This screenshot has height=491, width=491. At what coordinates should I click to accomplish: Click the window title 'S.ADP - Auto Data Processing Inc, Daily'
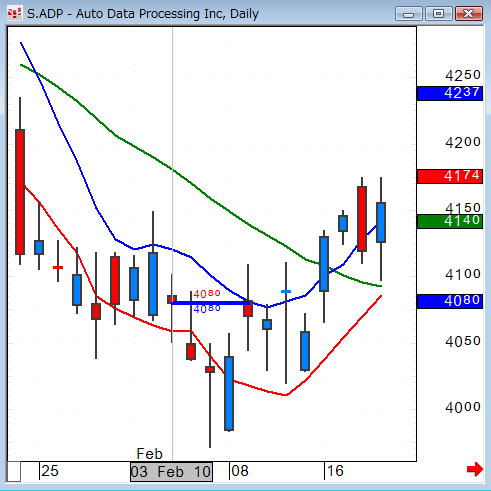143,14
